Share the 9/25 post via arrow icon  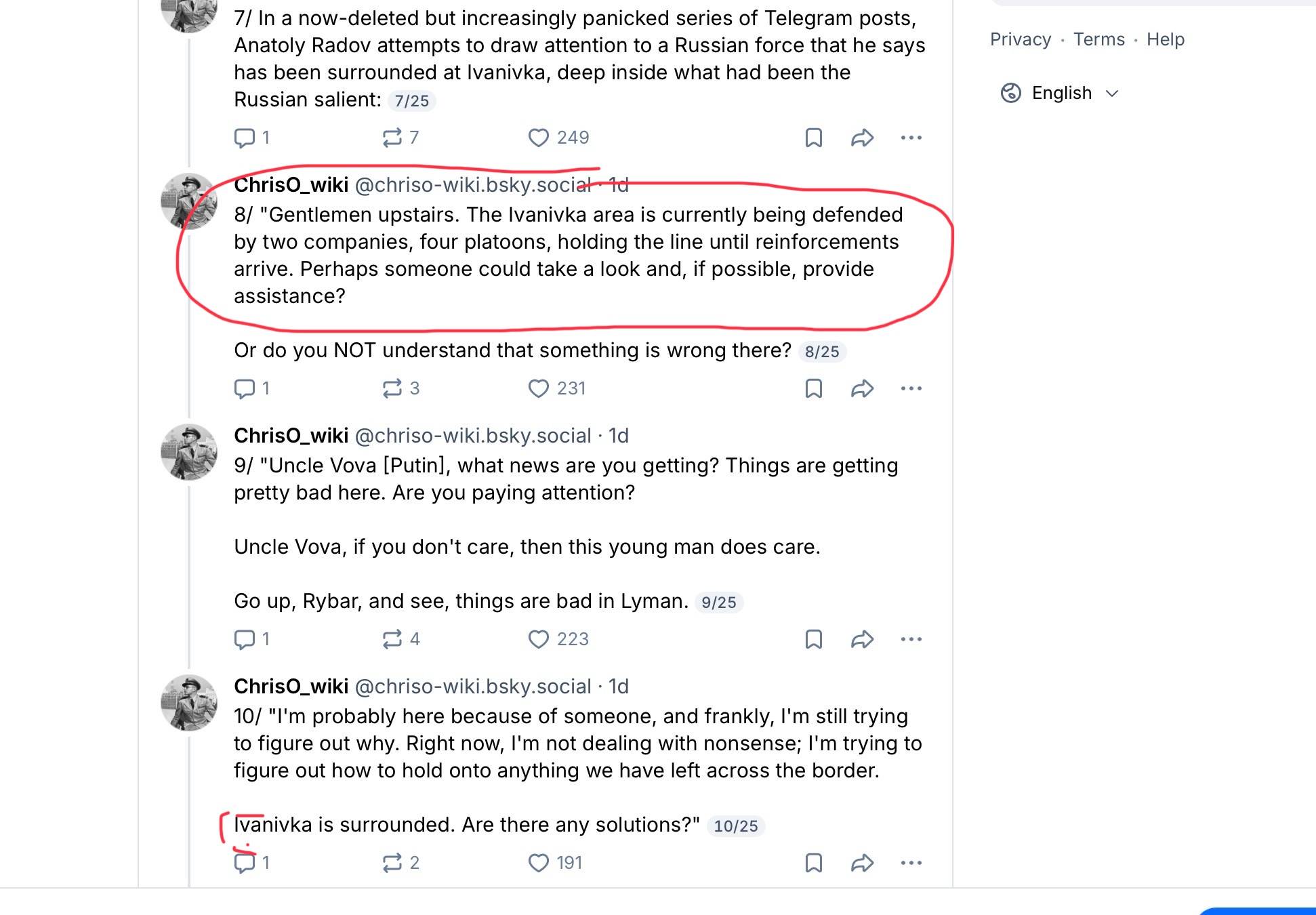click(x=862, y=639)
